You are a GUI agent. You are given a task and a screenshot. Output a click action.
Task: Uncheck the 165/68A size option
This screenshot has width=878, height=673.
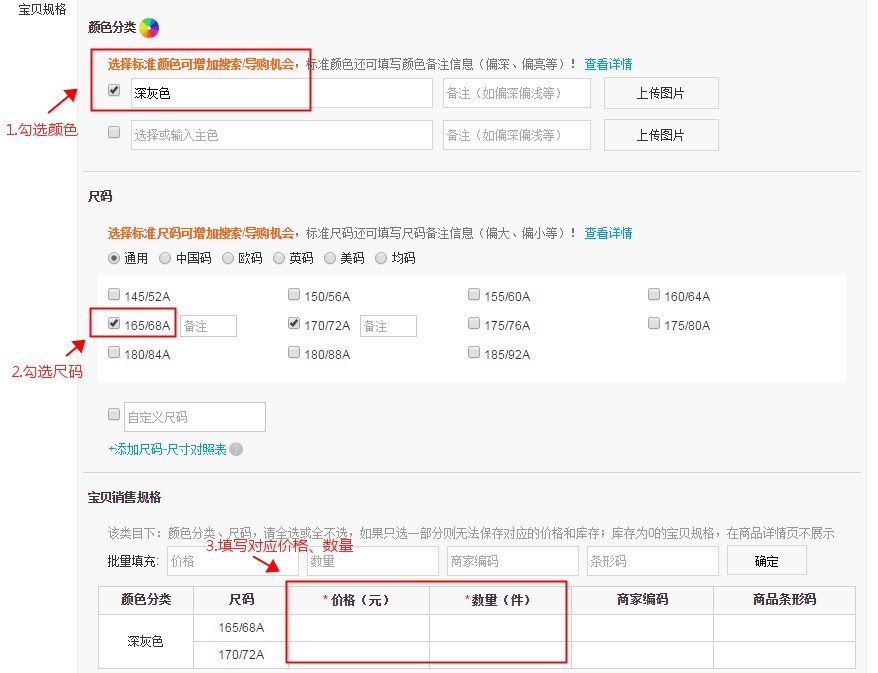click(113, 323)
